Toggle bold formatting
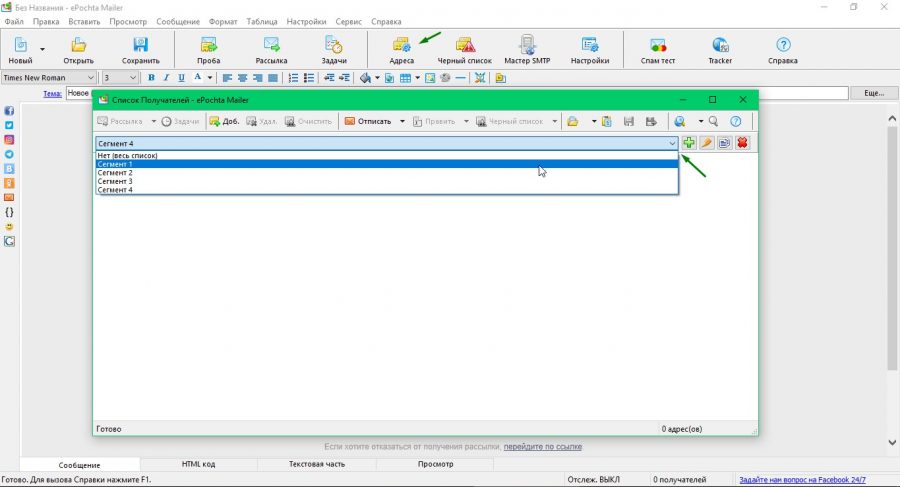Viewport: 900px width, 487px height. (x=151, y=78)
